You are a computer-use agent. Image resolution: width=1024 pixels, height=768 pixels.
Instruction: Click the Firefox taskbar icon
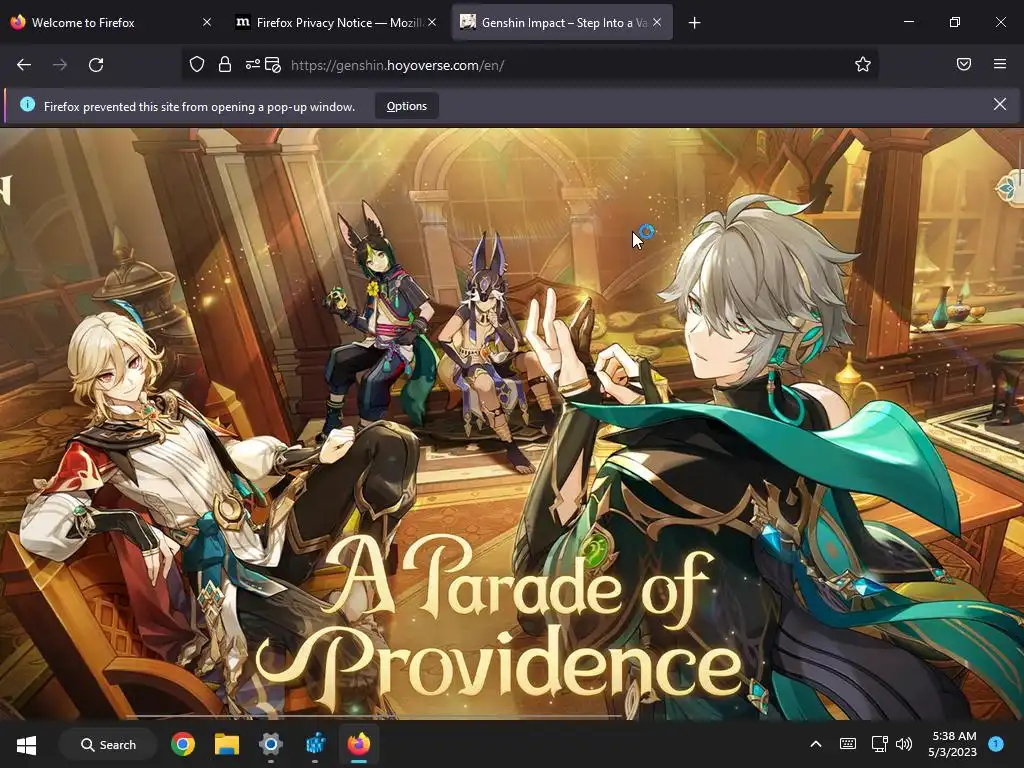[x=359, y=744]
